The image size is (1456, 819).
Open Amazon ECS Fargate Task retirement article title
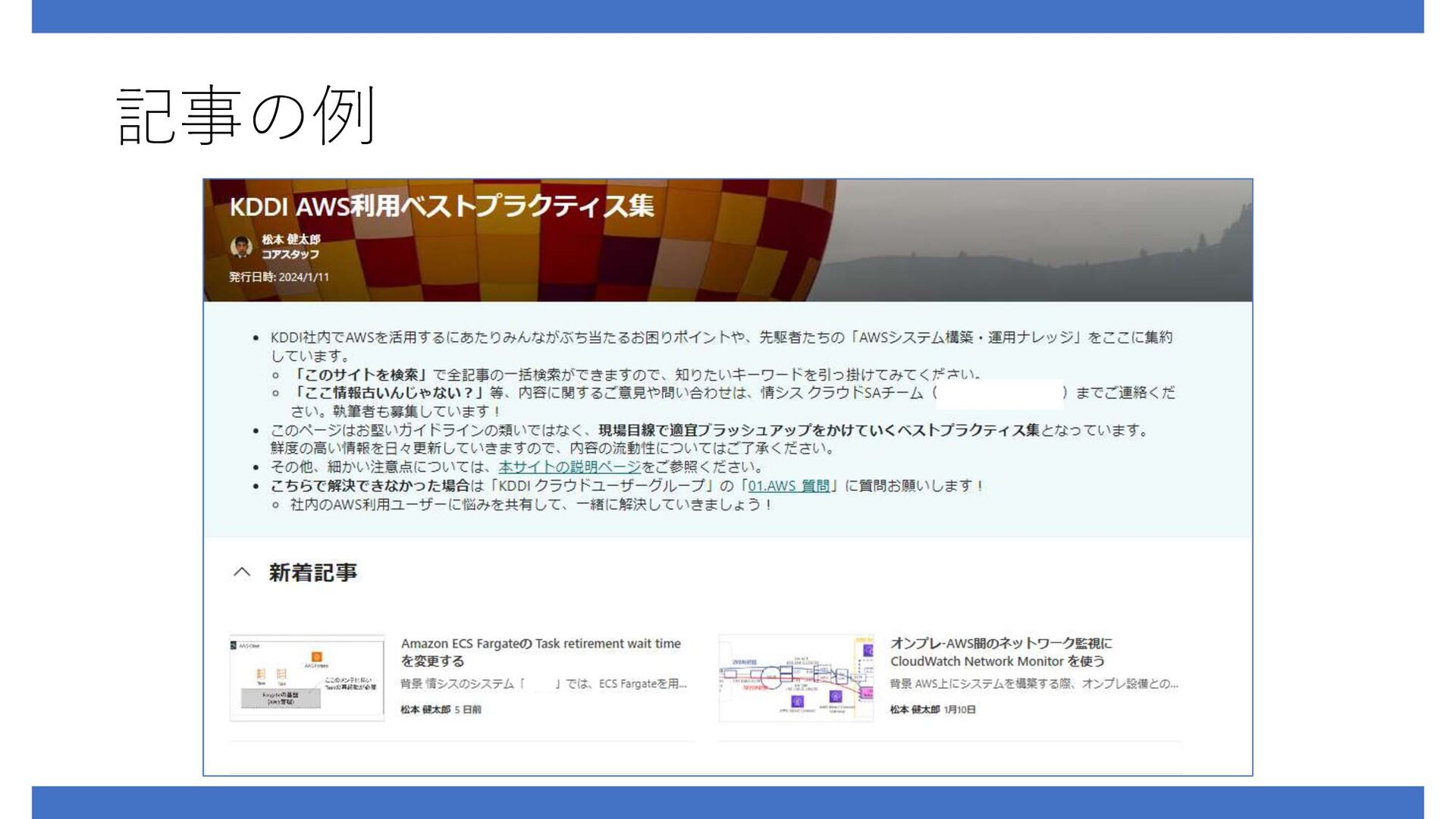(541, 652)
